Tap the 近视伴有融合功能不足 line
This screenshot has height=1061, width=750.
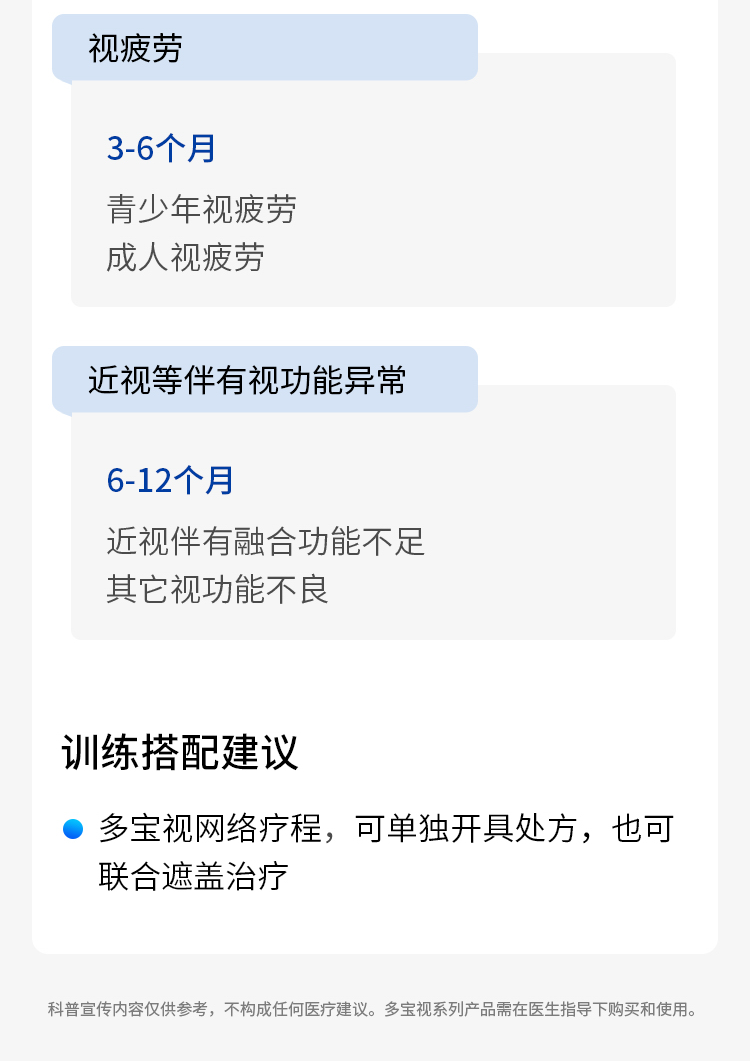(266, 542)
